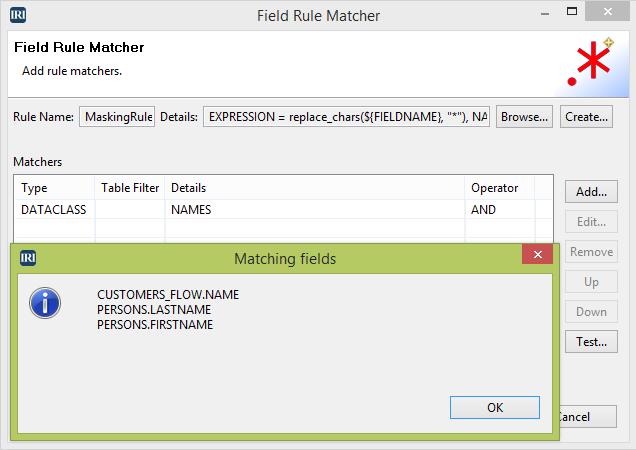This screenshot has width=636, height=450.
Task: Click the Details expression text field
Action: 346,117
